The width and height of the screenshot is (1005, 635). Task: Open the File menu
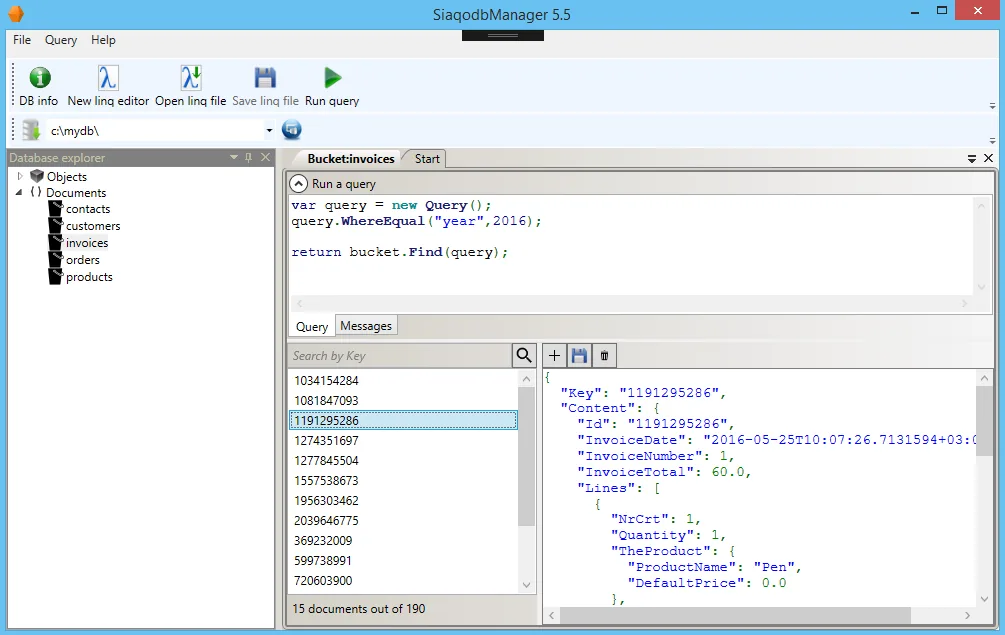pyautogui.click(x=22, y=40)
